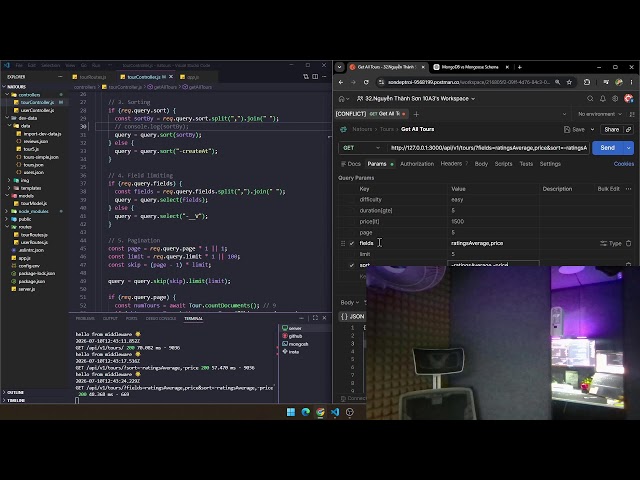Image resolution: width=640 pixels, height=480 pixels.
Task: Open Postman's home icon
Action: click(x=341, y=98)
